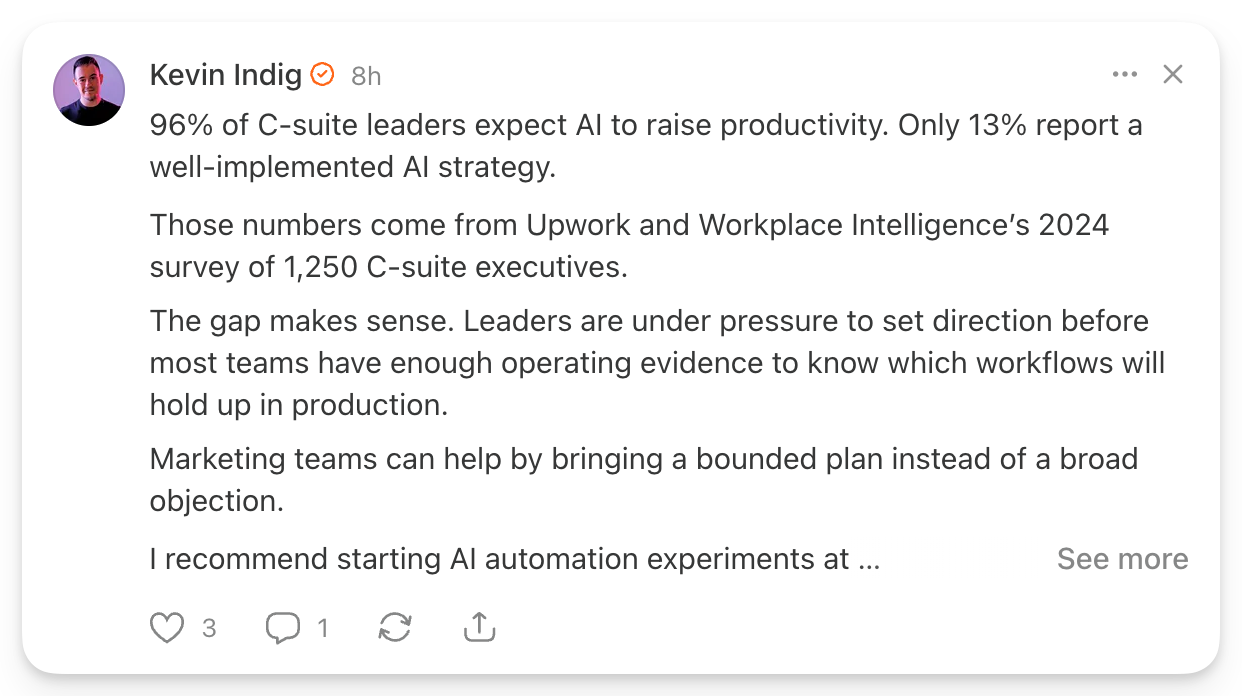
Task: Click the ellipsis ending the truncated text line
Action: coord(869,560)
